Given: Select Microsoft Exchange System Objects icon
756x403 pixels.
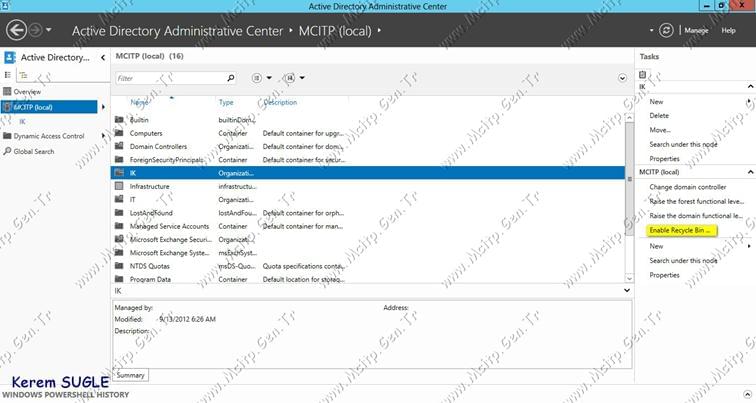Looking at the screenshot, I should [119, 252].
